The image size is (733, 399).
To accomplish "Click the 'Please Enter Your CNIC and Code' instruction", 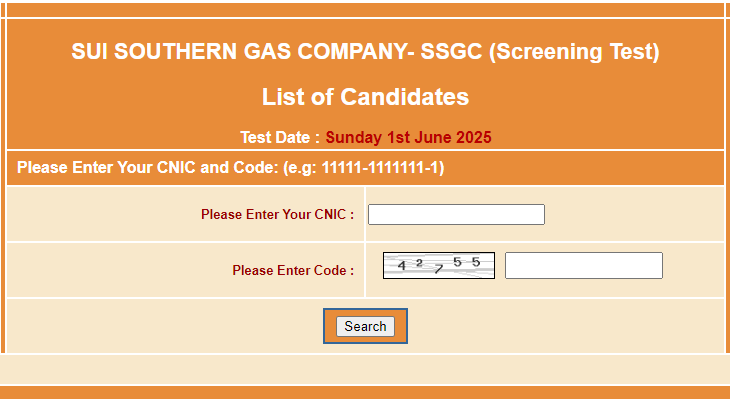I will pyautogui.click(x=148, y=167).
